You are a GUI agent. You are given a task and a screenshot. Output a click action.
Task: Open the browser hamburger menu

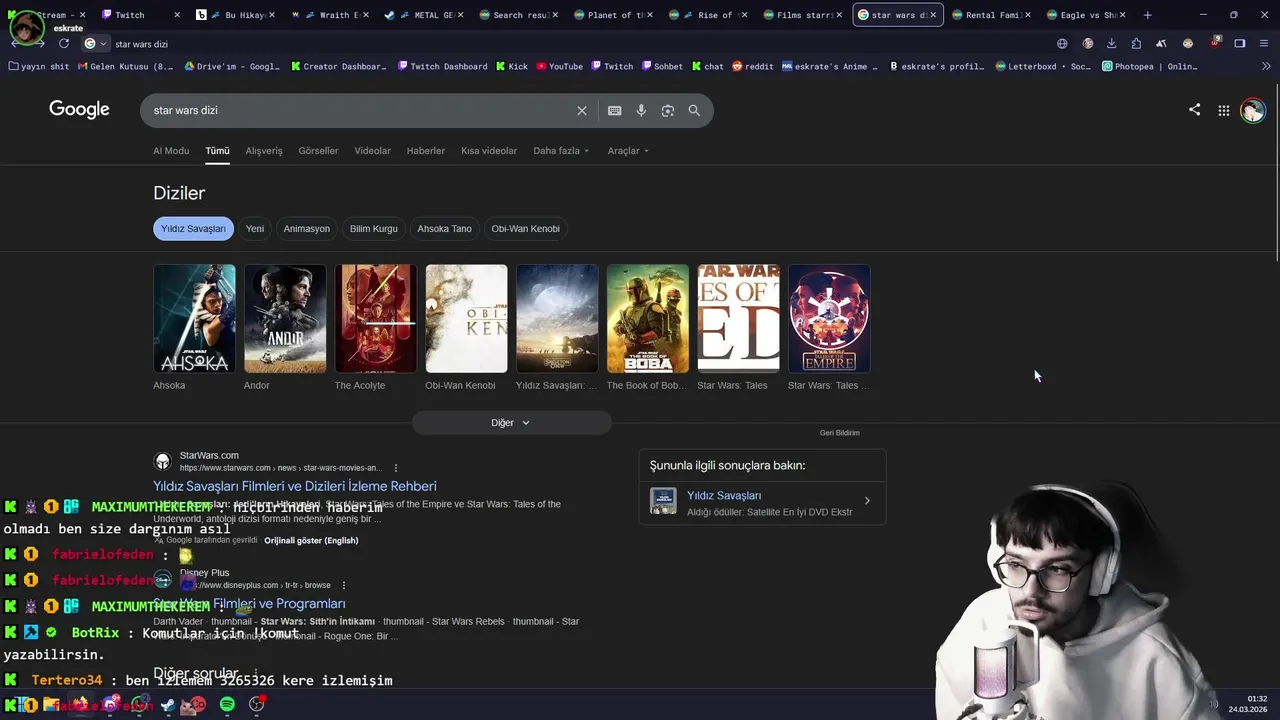coord(1265,44)
